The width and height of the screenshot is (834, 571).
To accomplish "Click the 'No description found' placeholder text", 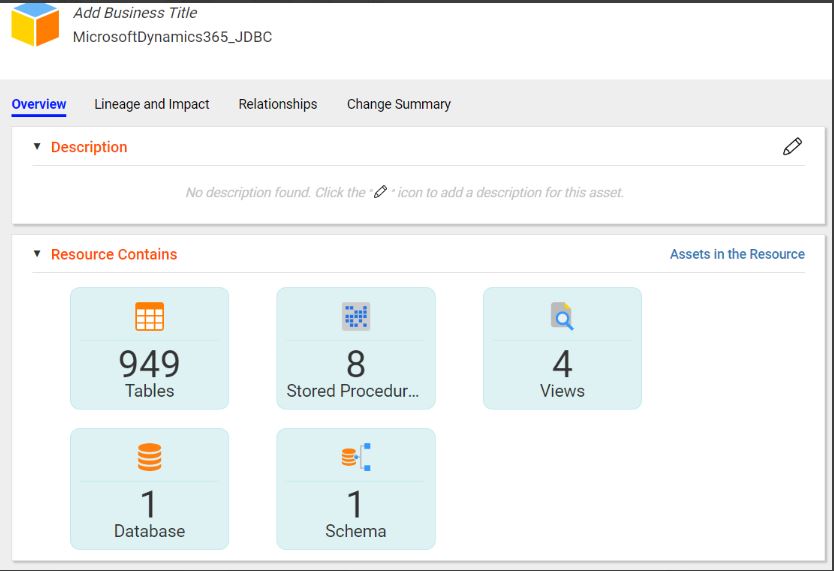I will click(x=404, y=192).
